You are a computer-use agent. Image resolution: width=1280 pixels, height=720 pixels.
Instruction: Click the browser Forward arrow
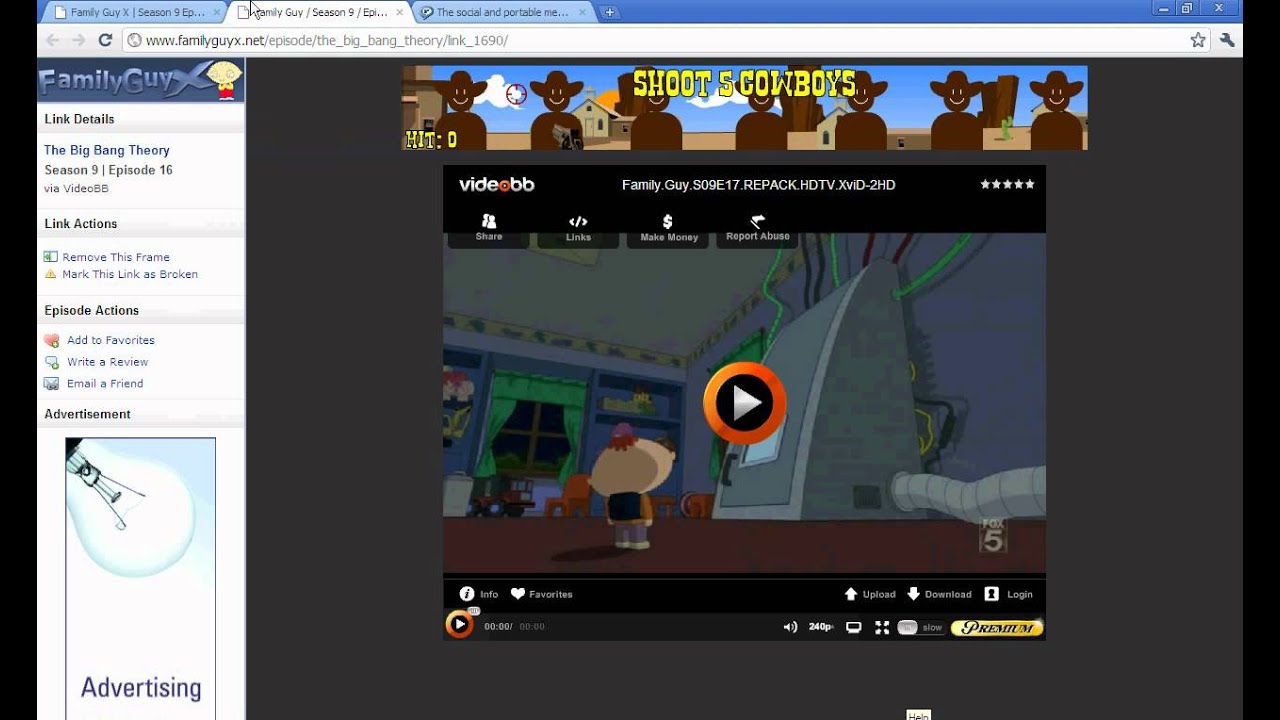tap(79, 40)
